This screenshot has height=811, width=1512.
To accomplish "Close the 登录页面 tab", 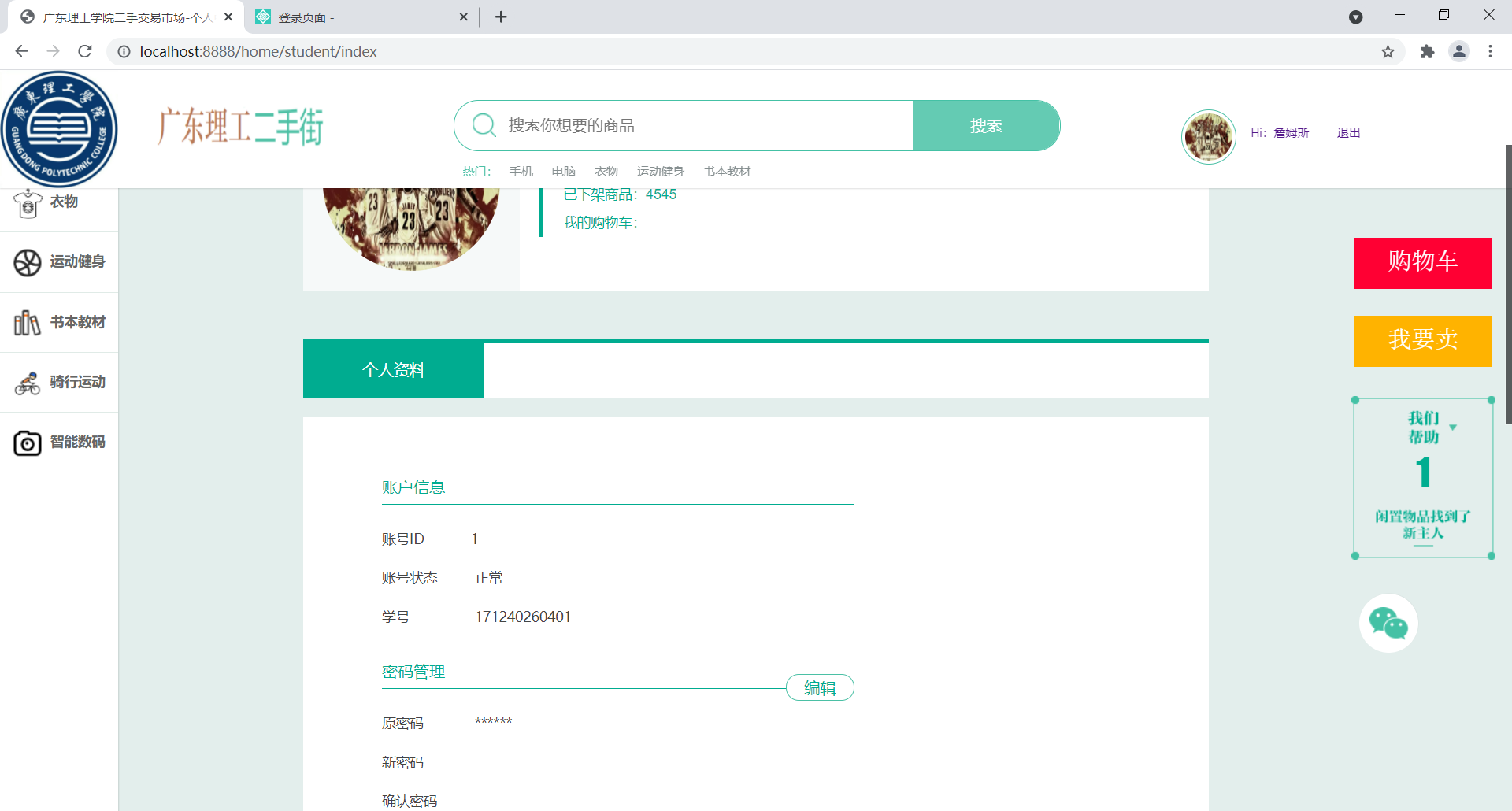I will [x=463, y=17].
